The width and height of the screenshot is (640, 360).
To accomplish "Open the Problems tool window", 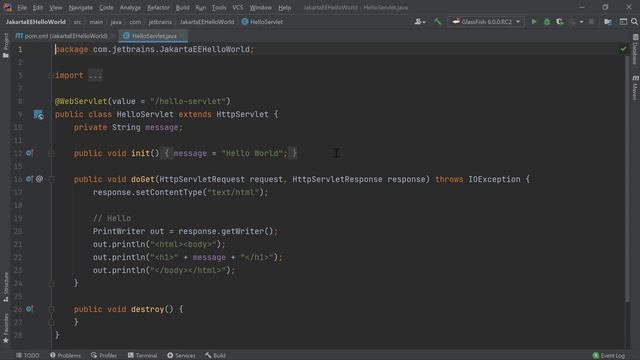I will pos(65,356).
